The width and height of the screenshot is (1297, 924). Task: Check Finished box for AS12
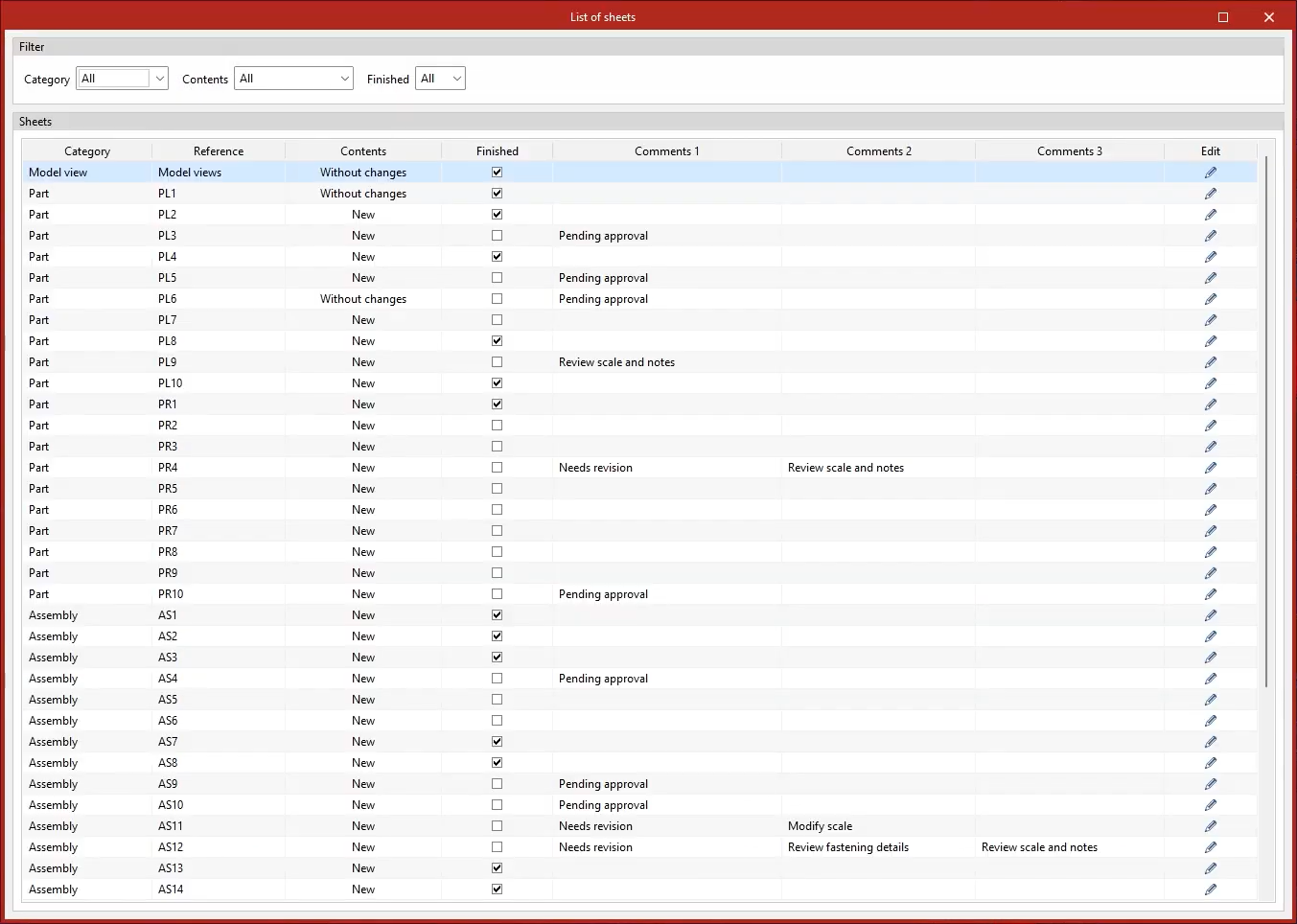point(497,847)
